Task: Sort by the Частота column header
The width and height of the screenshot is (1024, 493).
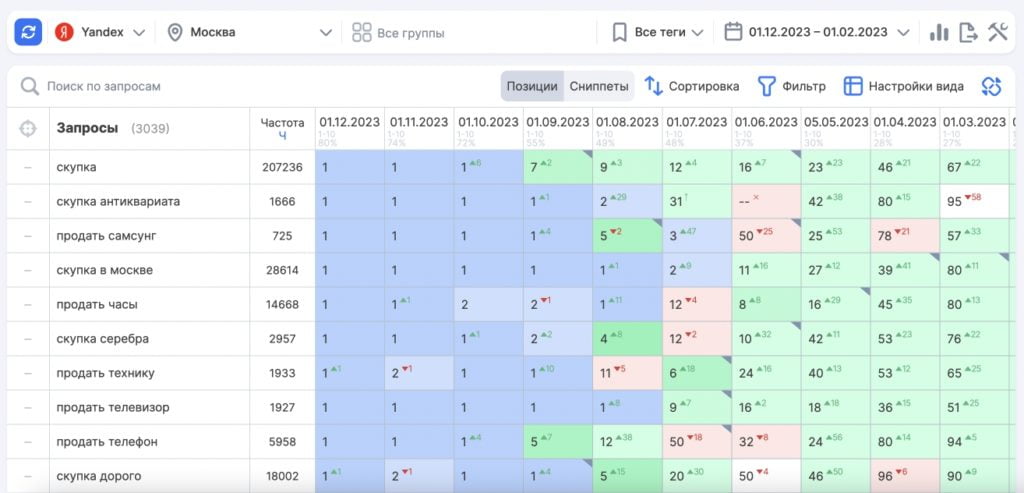Action: pyautogui.click(x=282, y=128)
